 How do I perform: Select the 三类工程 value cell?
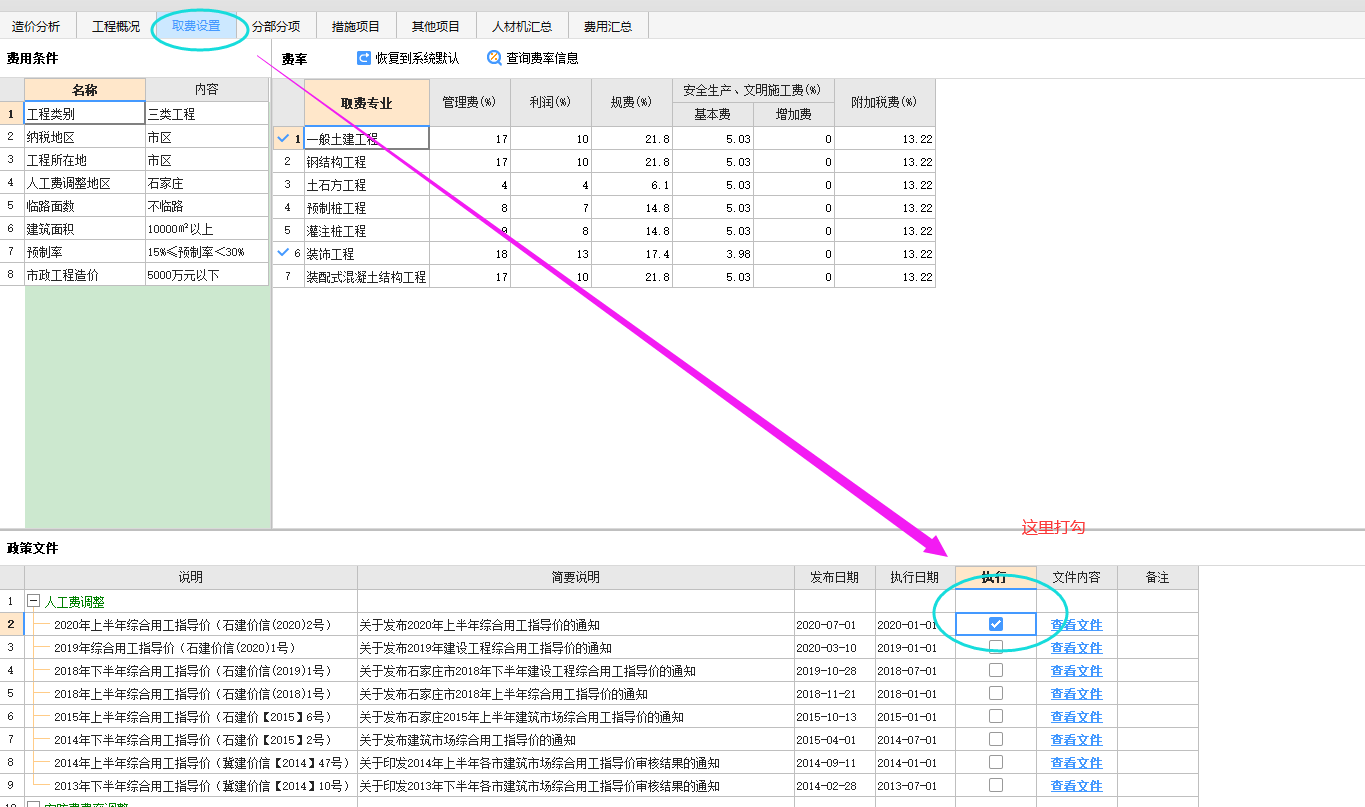click(207, 114)
